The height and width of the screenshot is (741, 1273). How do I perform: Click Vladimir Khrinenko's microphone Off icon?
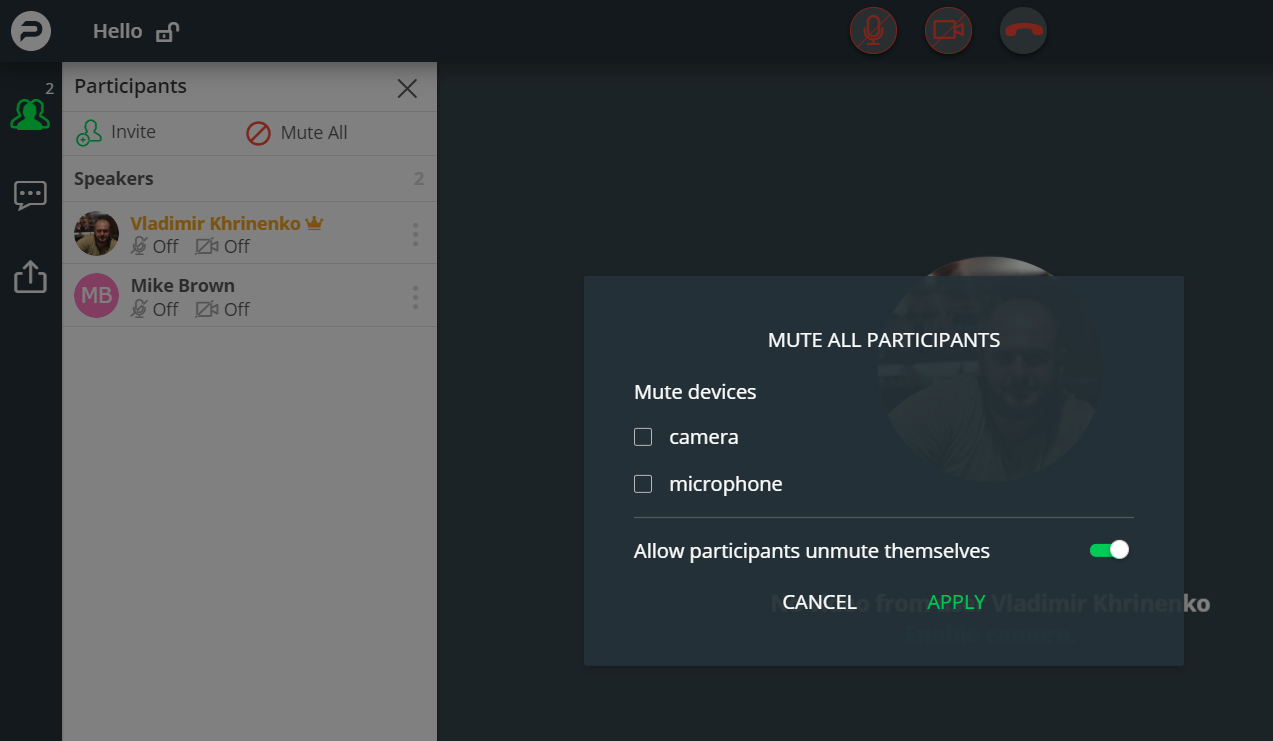point(139,246)
